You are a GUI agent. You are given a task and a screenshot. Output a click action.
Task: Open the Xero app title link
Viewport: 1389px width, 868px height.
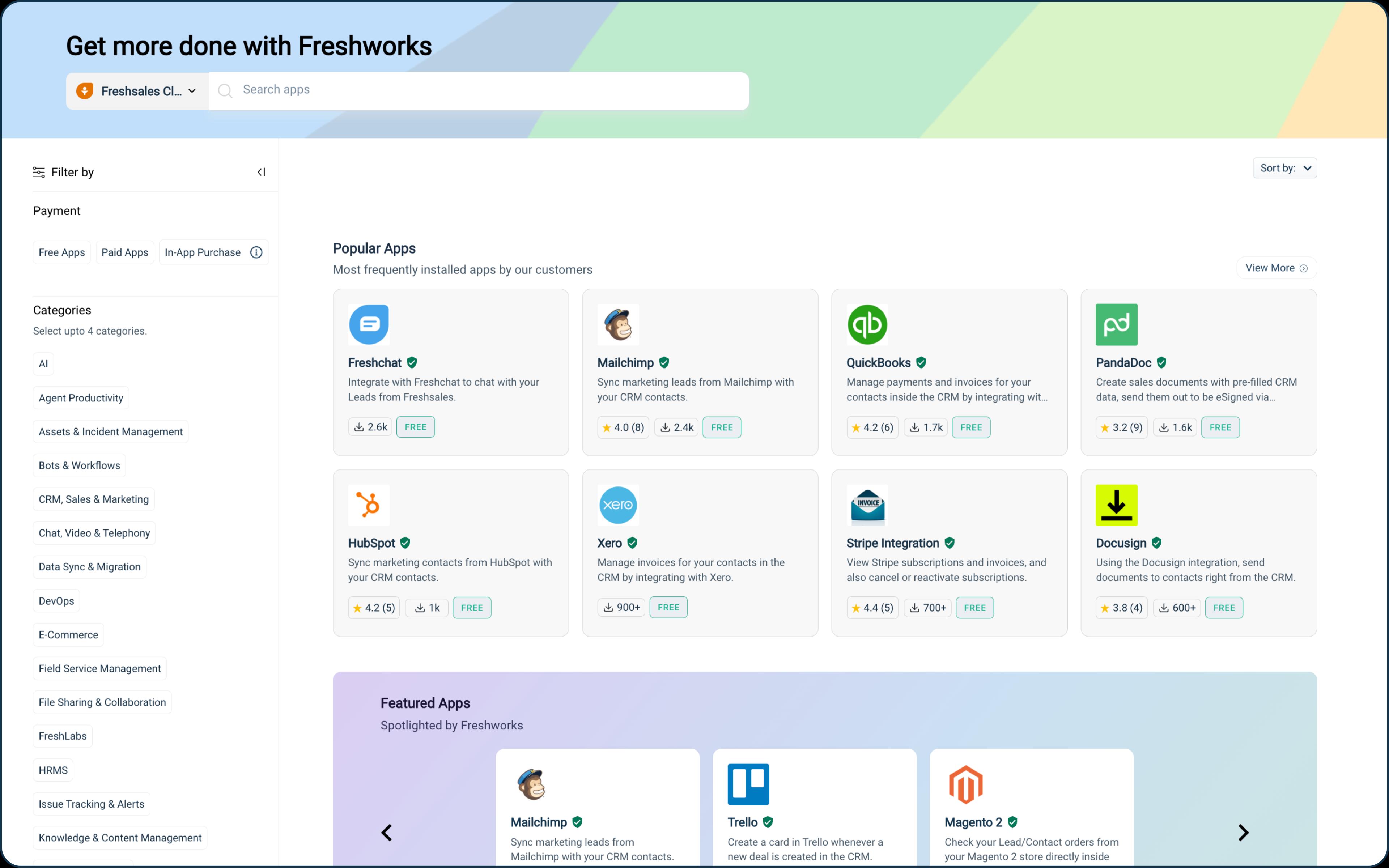click(609, 543)
